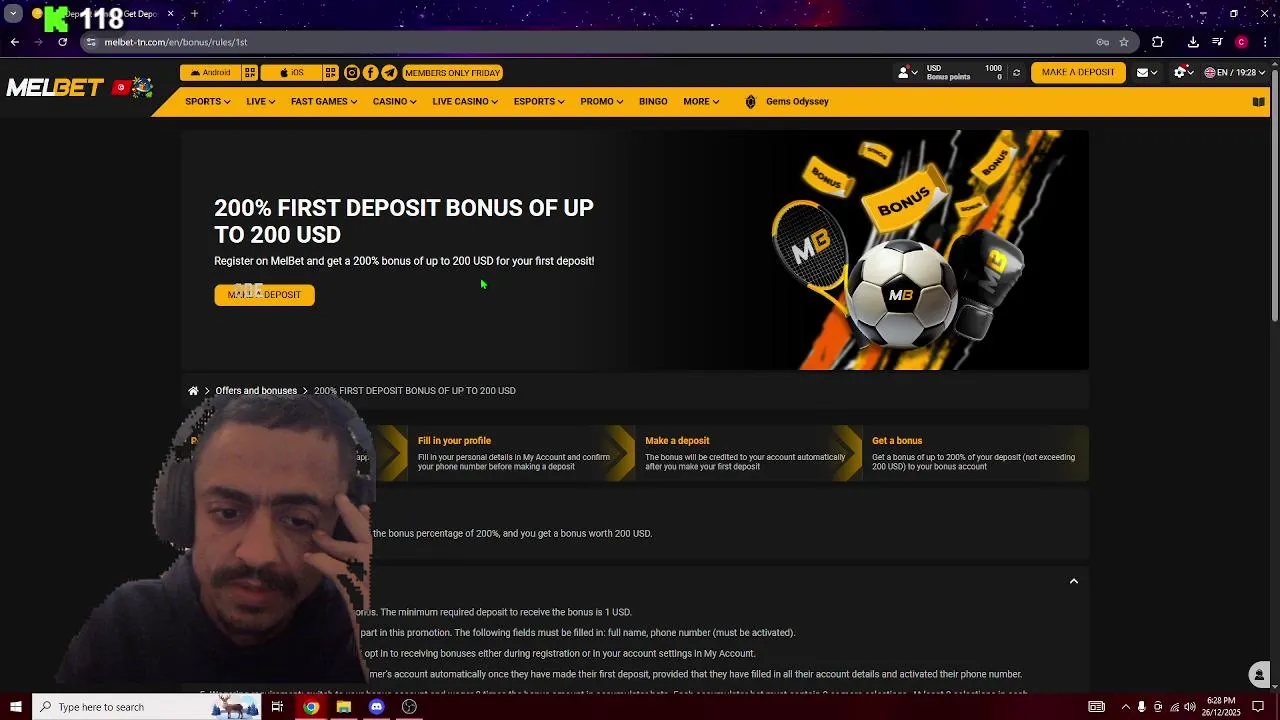
Task: Open a new browser tab
Action: [x=194, y=14]
